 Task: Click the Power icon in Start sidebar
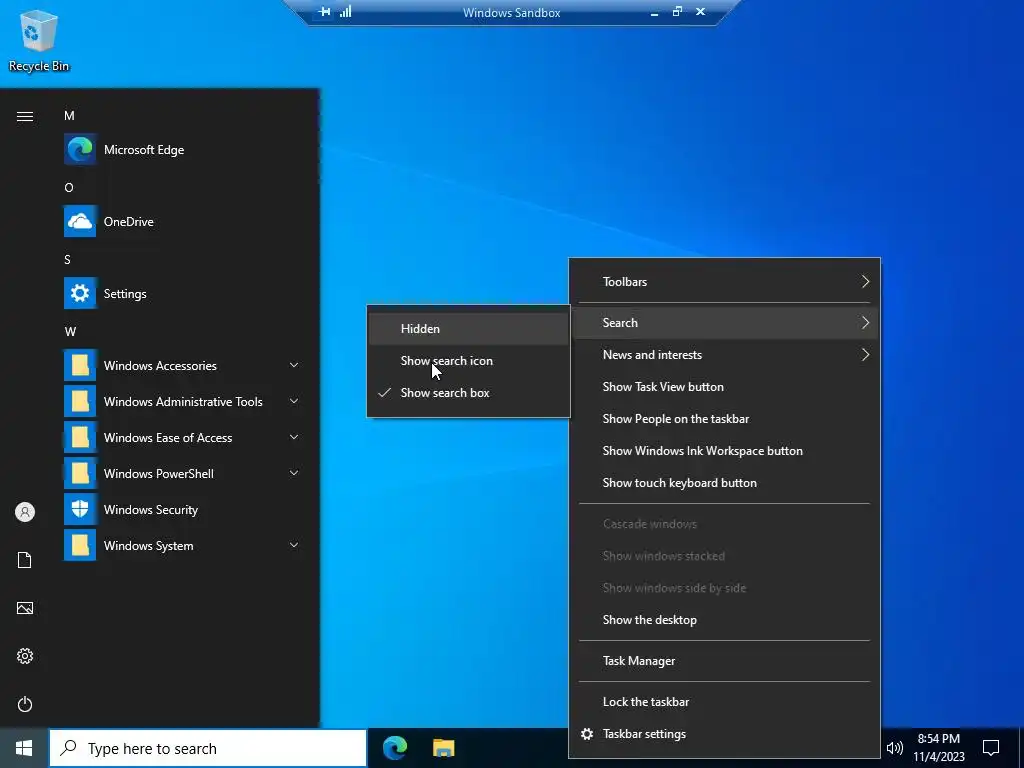pos(25,704)
